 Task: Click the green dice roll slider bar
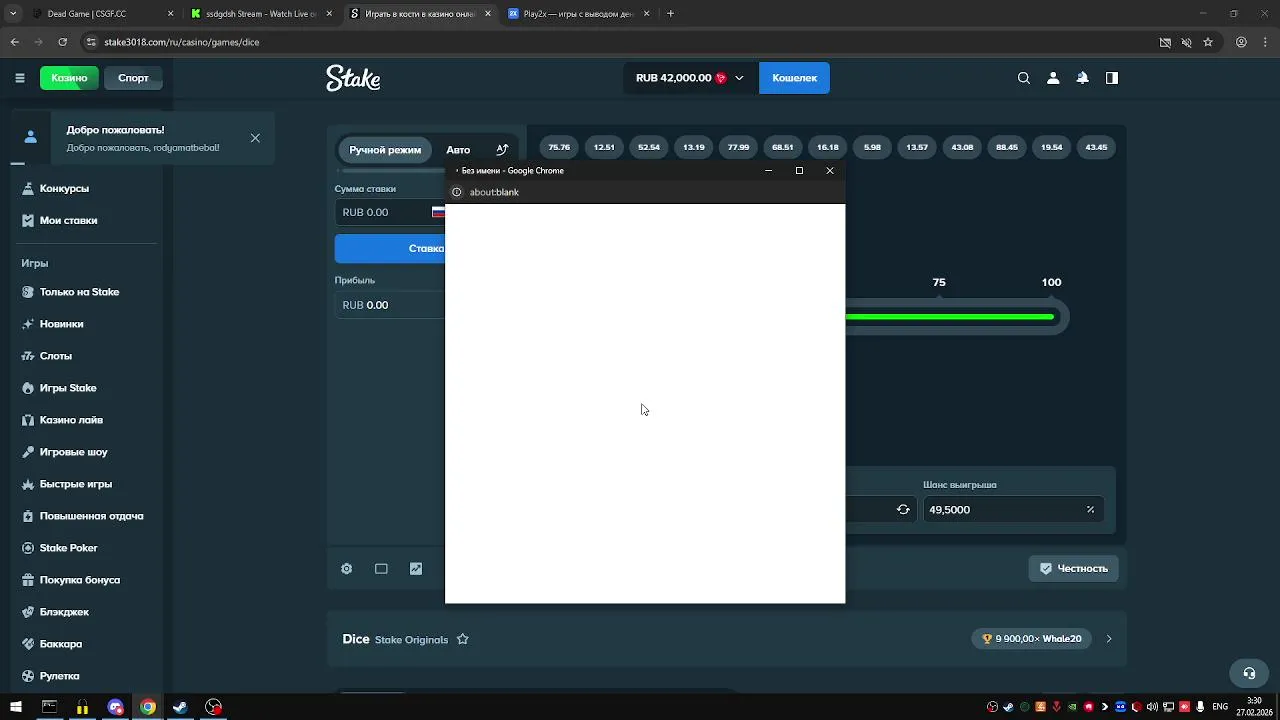tap(950, 317)
